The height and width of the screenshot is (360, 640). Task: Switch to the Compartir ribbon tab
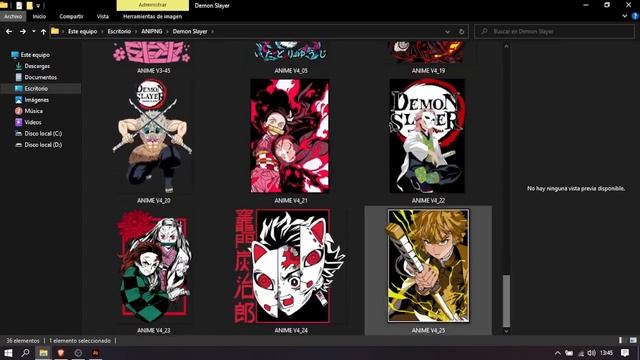click(x=71, y=16)
